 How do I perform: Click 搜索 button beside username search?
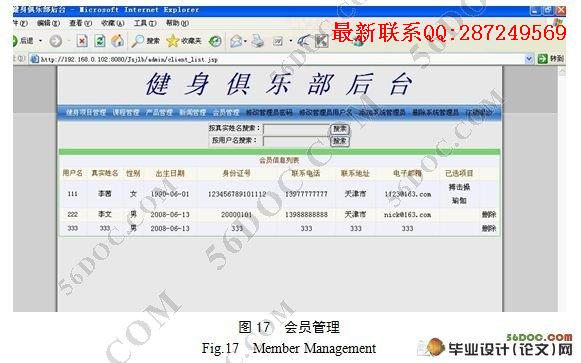tap(340, 141)
